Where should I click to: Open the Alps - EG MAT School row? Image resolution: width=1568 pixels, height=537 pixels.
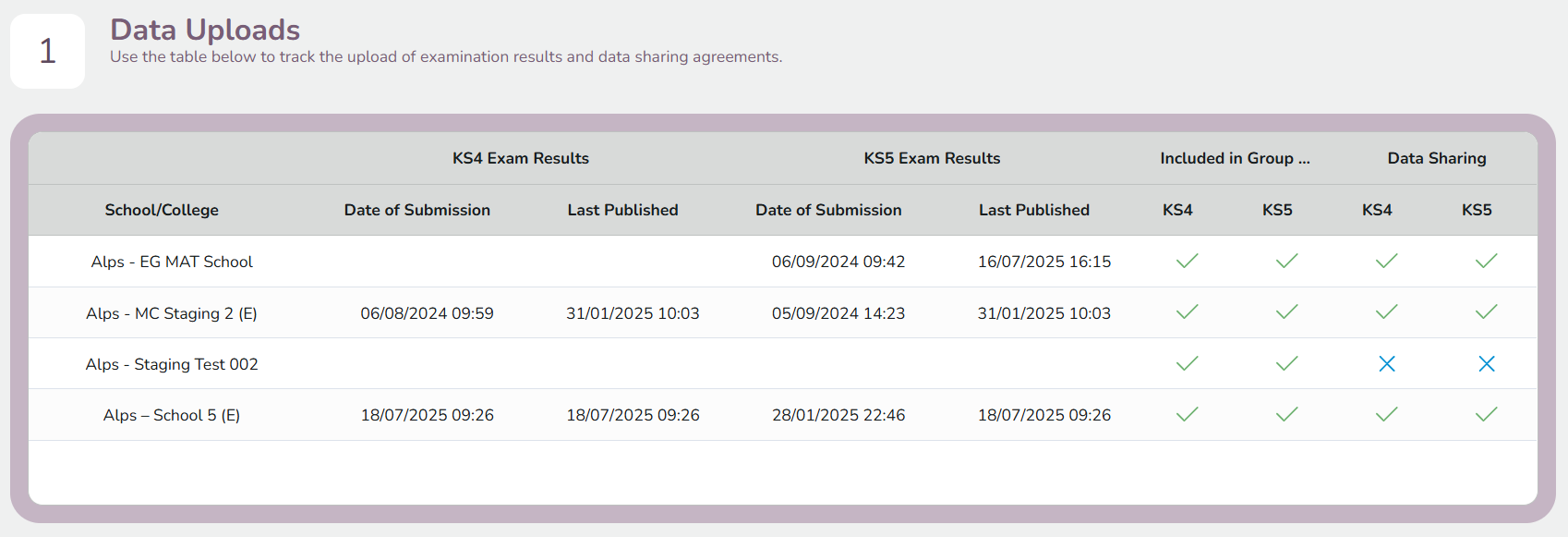coord(783,262)
